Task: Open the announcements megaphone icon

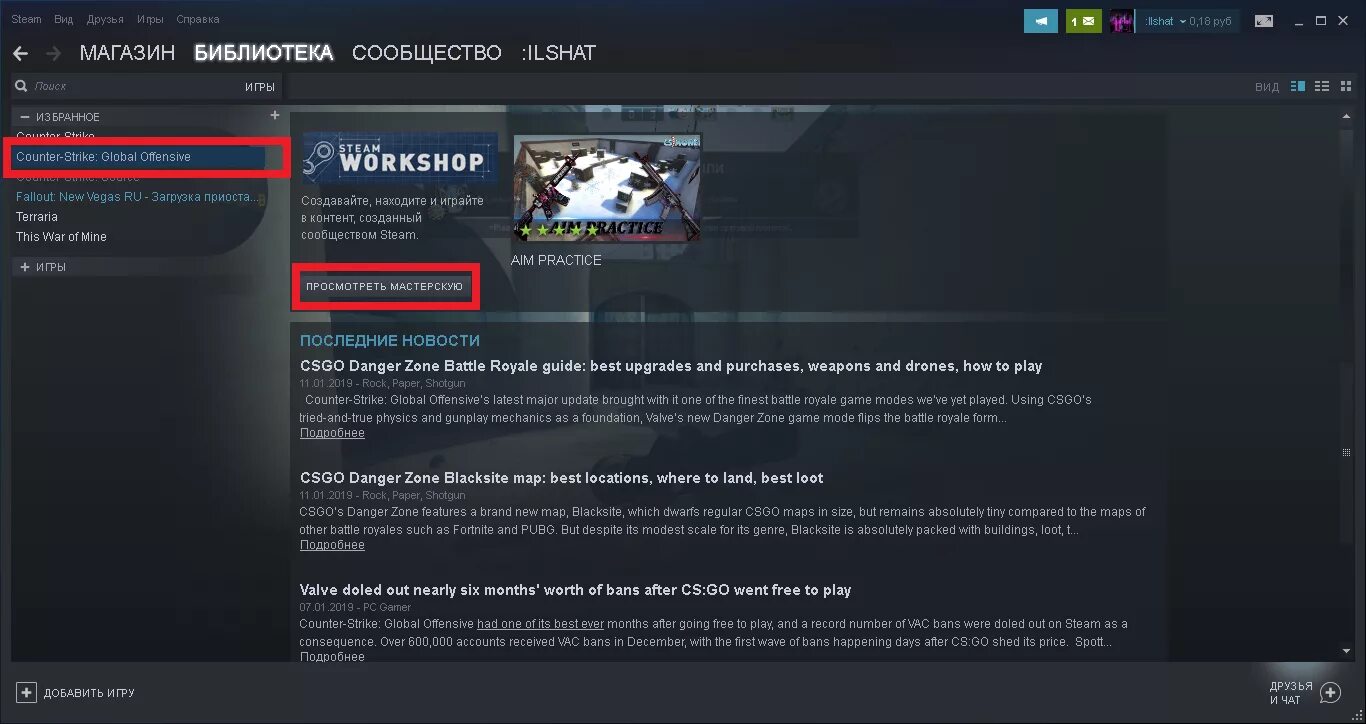Action: tap(1040, 21)
